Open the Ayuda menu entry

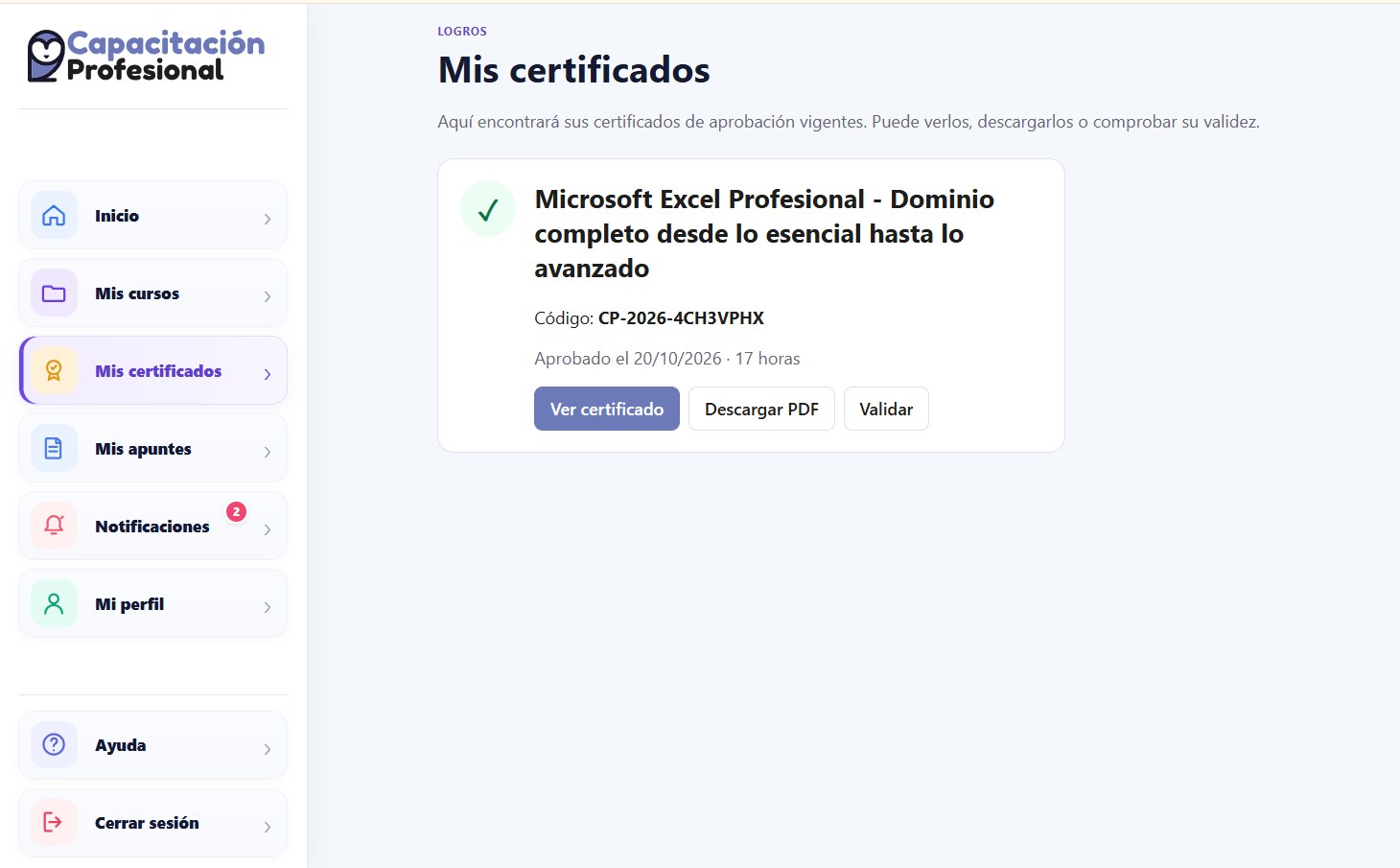152,744
